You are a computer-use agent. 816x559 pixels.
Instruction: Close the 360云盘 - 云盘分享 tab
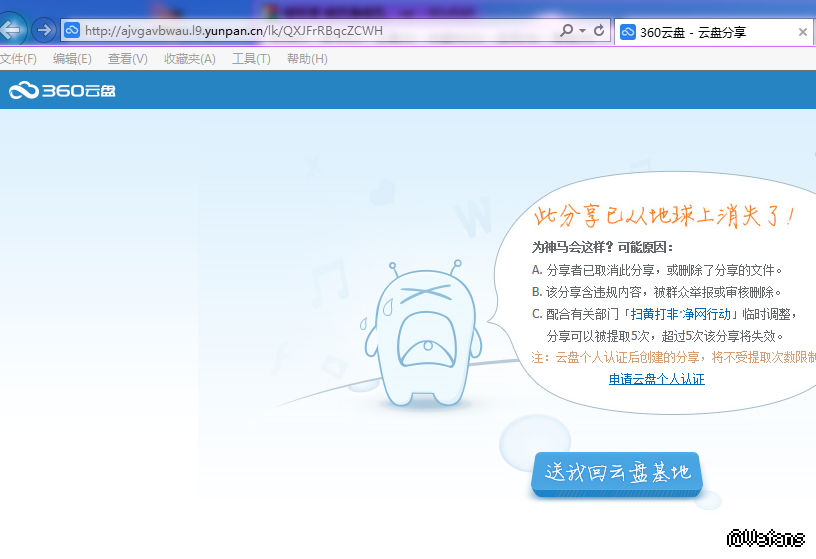[802, 32]
